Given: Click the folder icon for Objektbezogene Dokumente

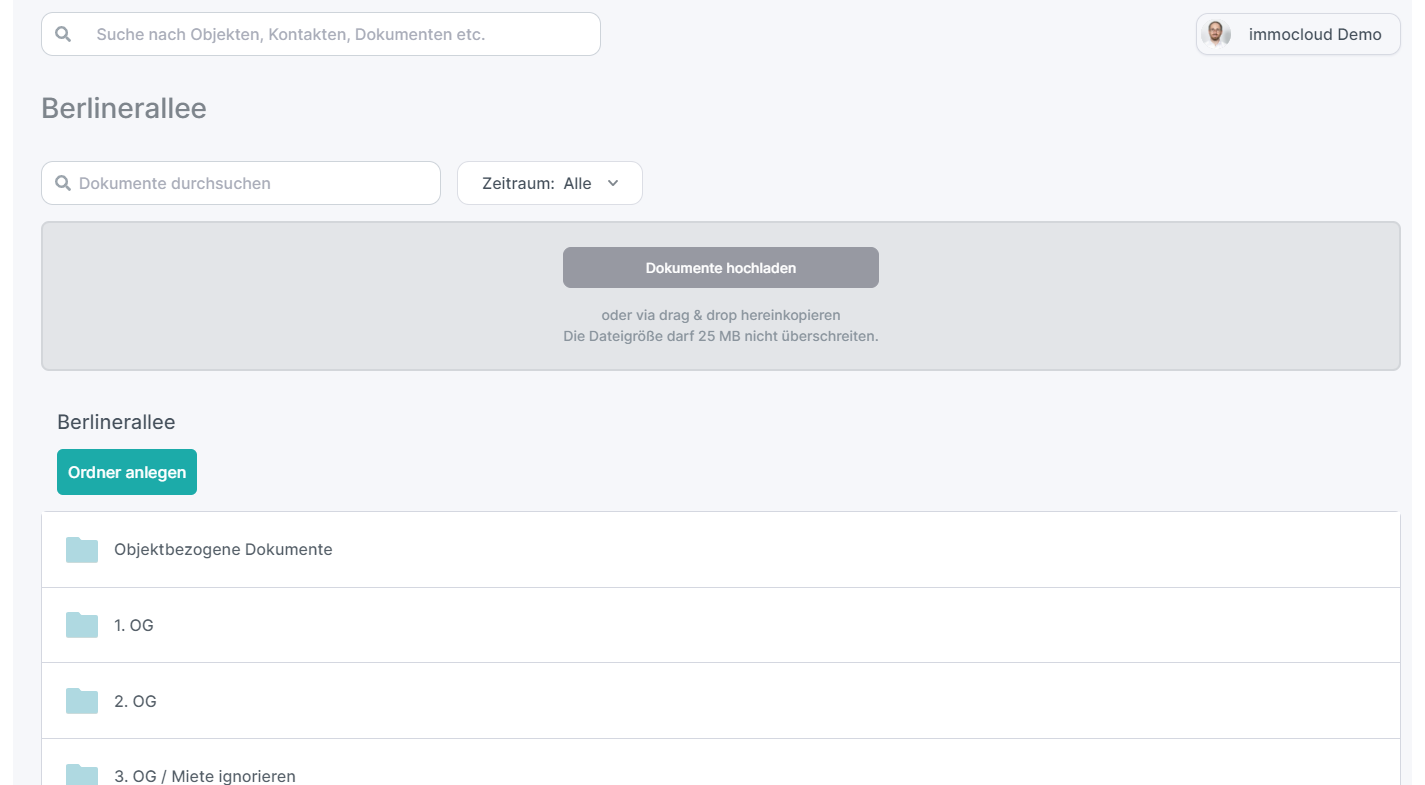Looking at the screenshot, I should click(82, 550).
